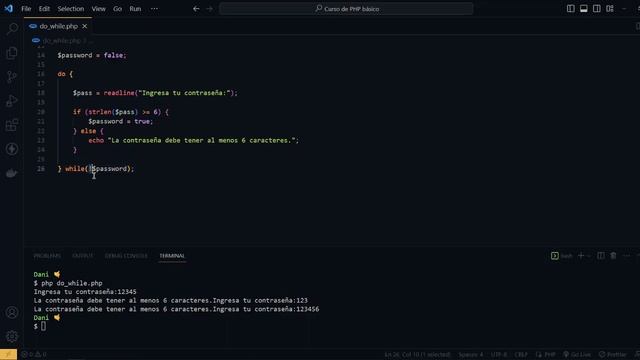Open the Edit menu
640x360 pixels.
pyautogui.click(x=44, y=9)
